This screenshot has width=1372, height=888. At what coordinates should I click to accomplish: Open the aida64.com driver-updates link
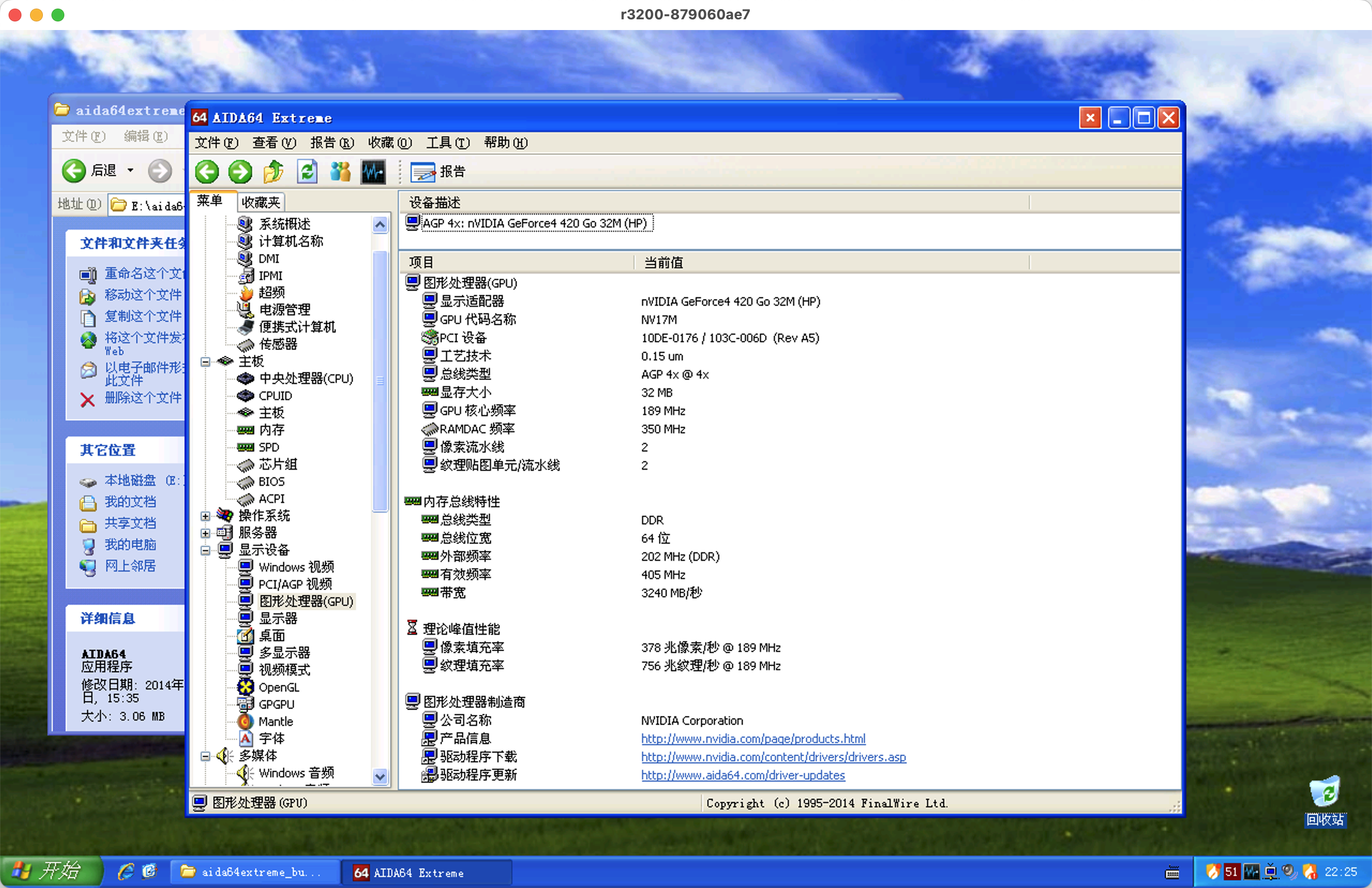743,775
